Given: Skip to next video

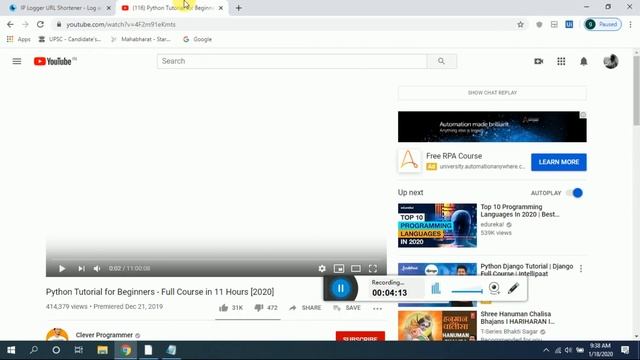Looking at the screenshot, I should click(81, 269).
